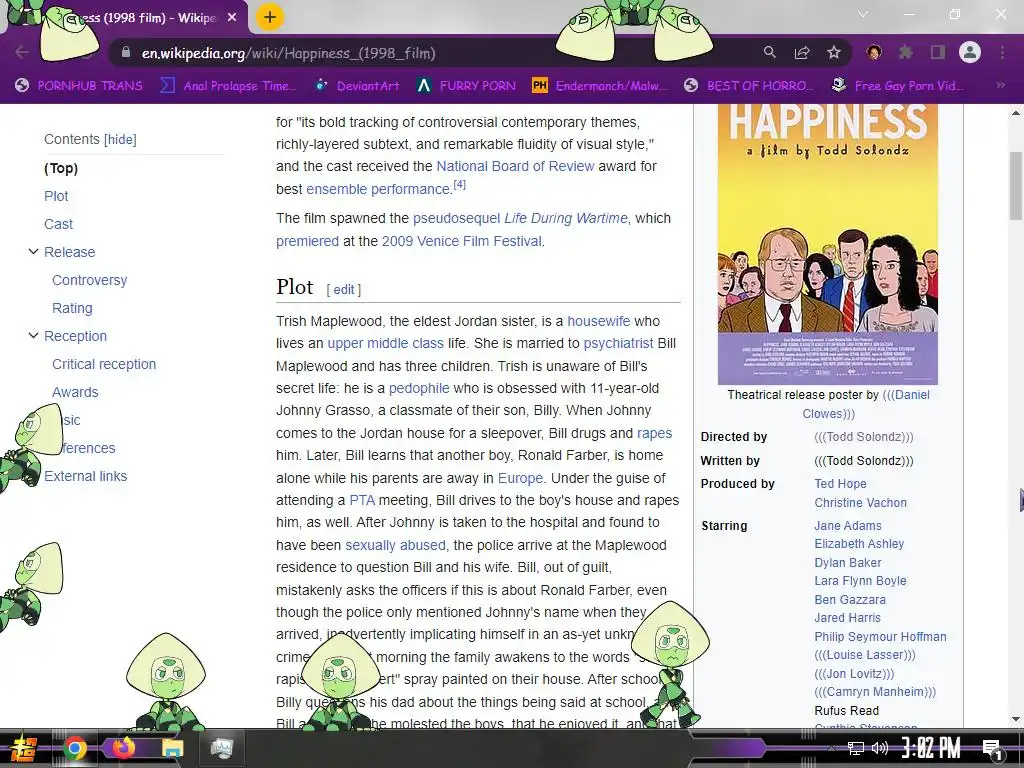Jump to Rating subsection
The height and width of the screenshot is (768, 1024).
[72, 308]
